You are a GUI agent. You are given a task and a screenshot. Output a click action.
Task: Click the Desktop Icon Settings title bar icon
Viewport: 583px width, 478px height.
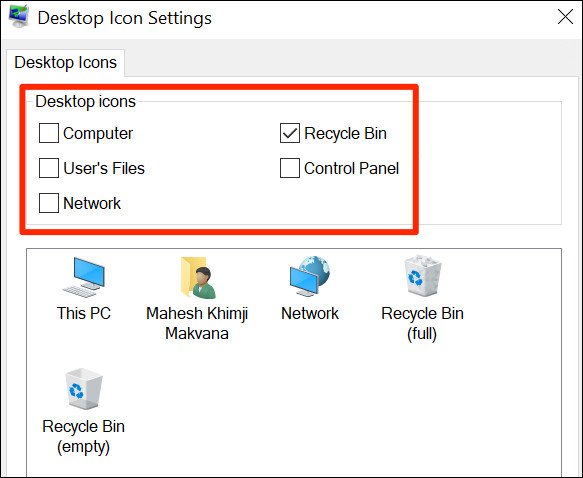19,17
